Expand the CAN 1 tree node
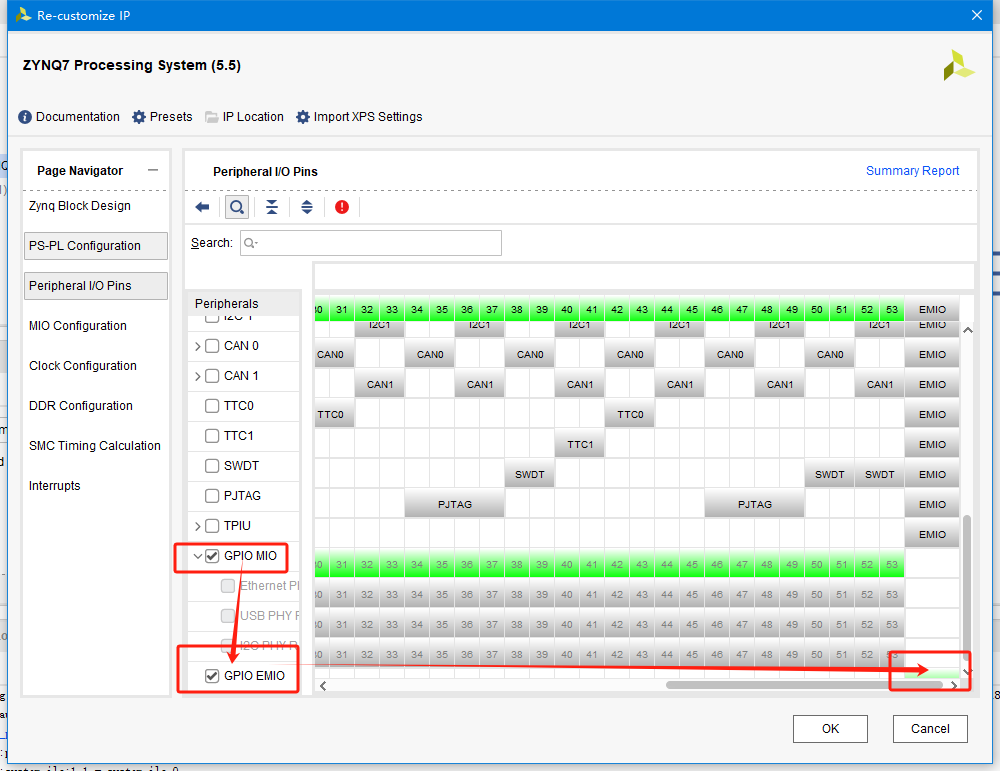This screenshot has height=771, width=1000. coord(197,376)
